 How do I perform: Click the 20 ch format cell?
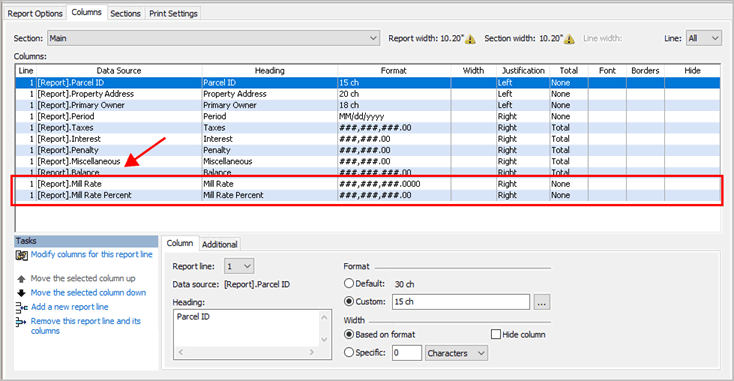point(394,94)
